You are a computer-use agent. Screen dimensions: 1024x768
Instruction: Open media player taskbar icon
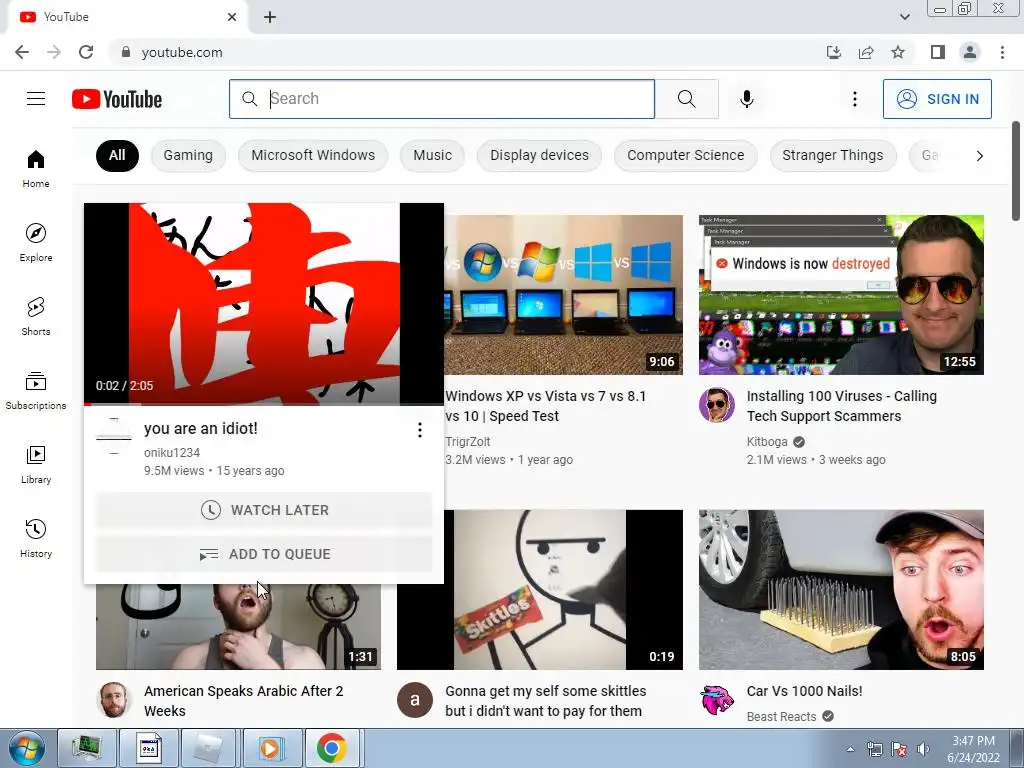click(x=270, y=748)
